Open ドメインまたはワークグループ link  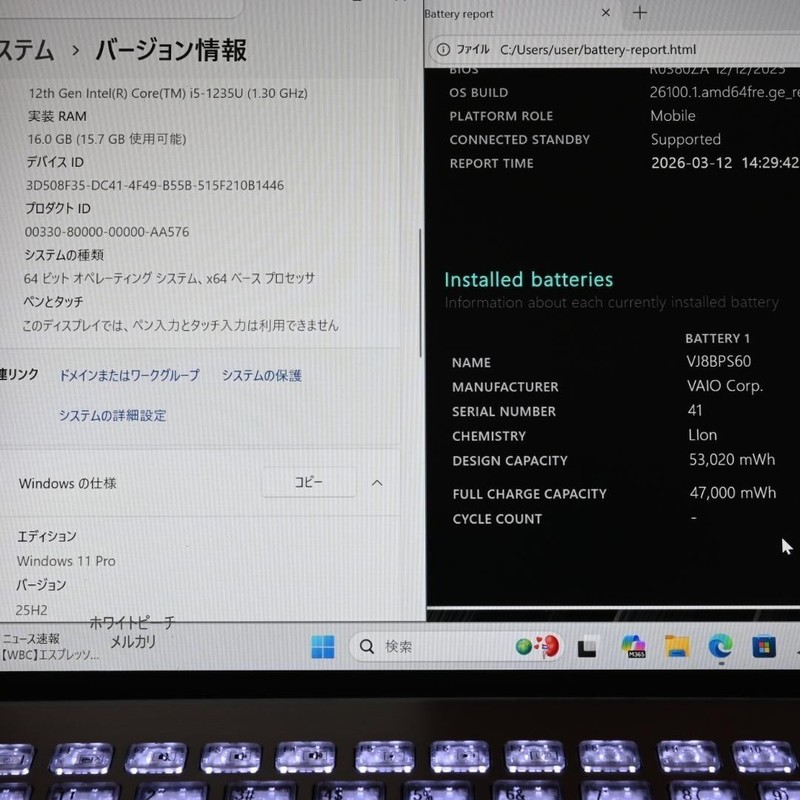[130, 376]
